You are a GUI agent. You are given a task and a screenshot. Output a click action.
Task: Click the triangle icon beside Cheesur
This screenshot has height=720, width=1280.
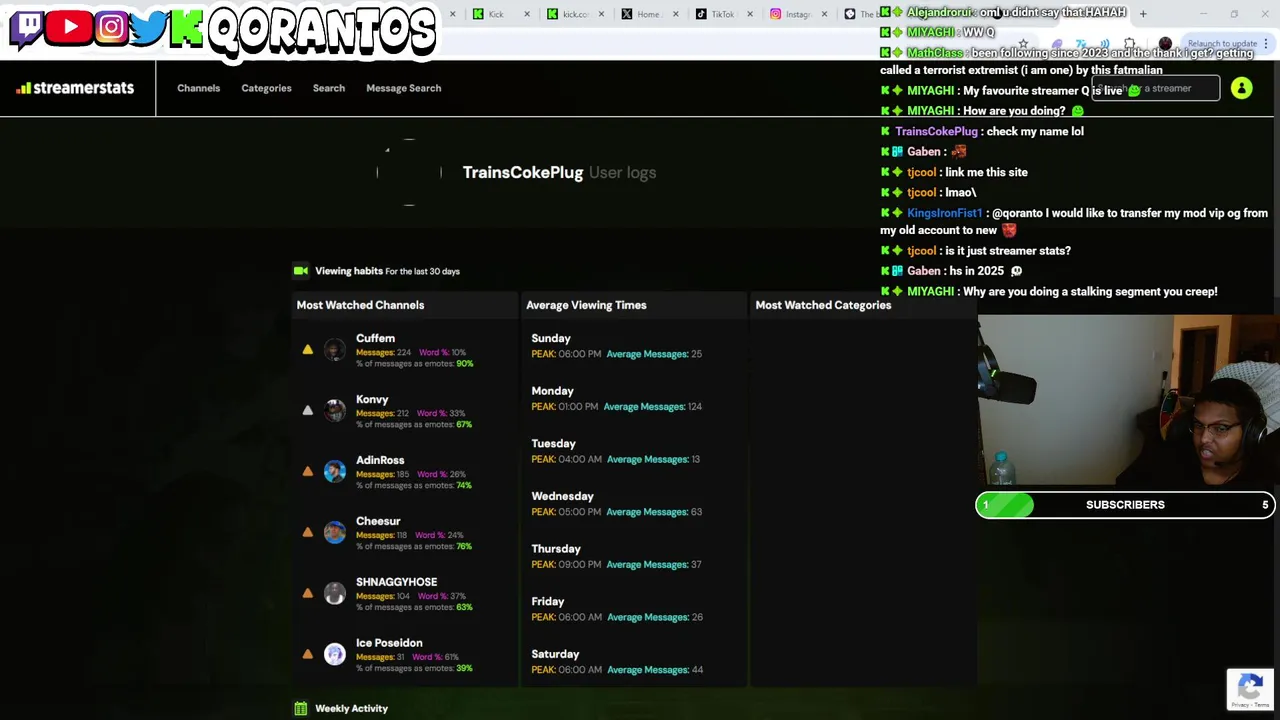pyautogui.click(x=308, y=532)
